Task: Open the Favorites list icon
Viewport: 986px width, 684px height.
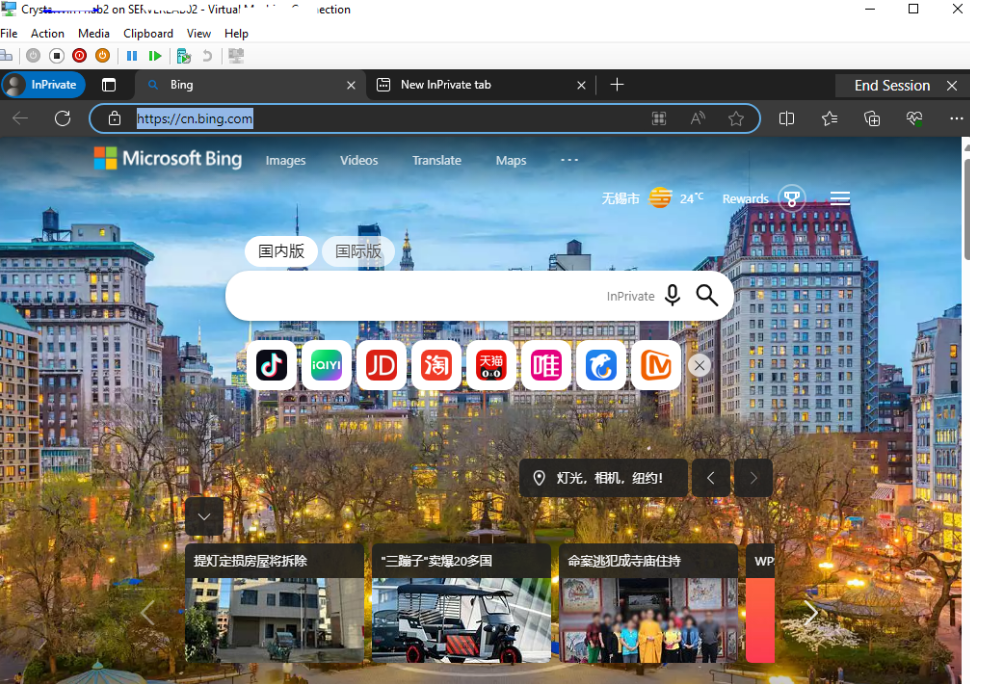Action: coord(829,118)
